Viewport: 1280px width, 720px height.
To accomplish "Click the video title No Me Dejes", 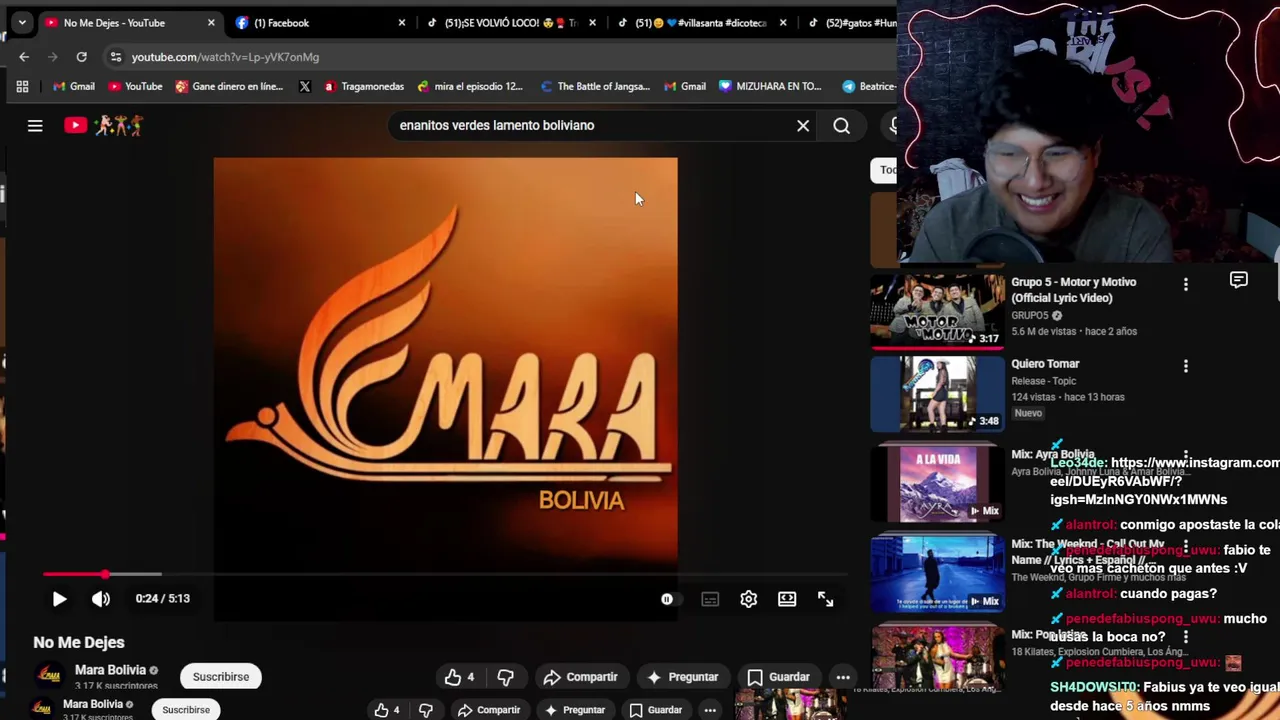I will pos(79,643).
